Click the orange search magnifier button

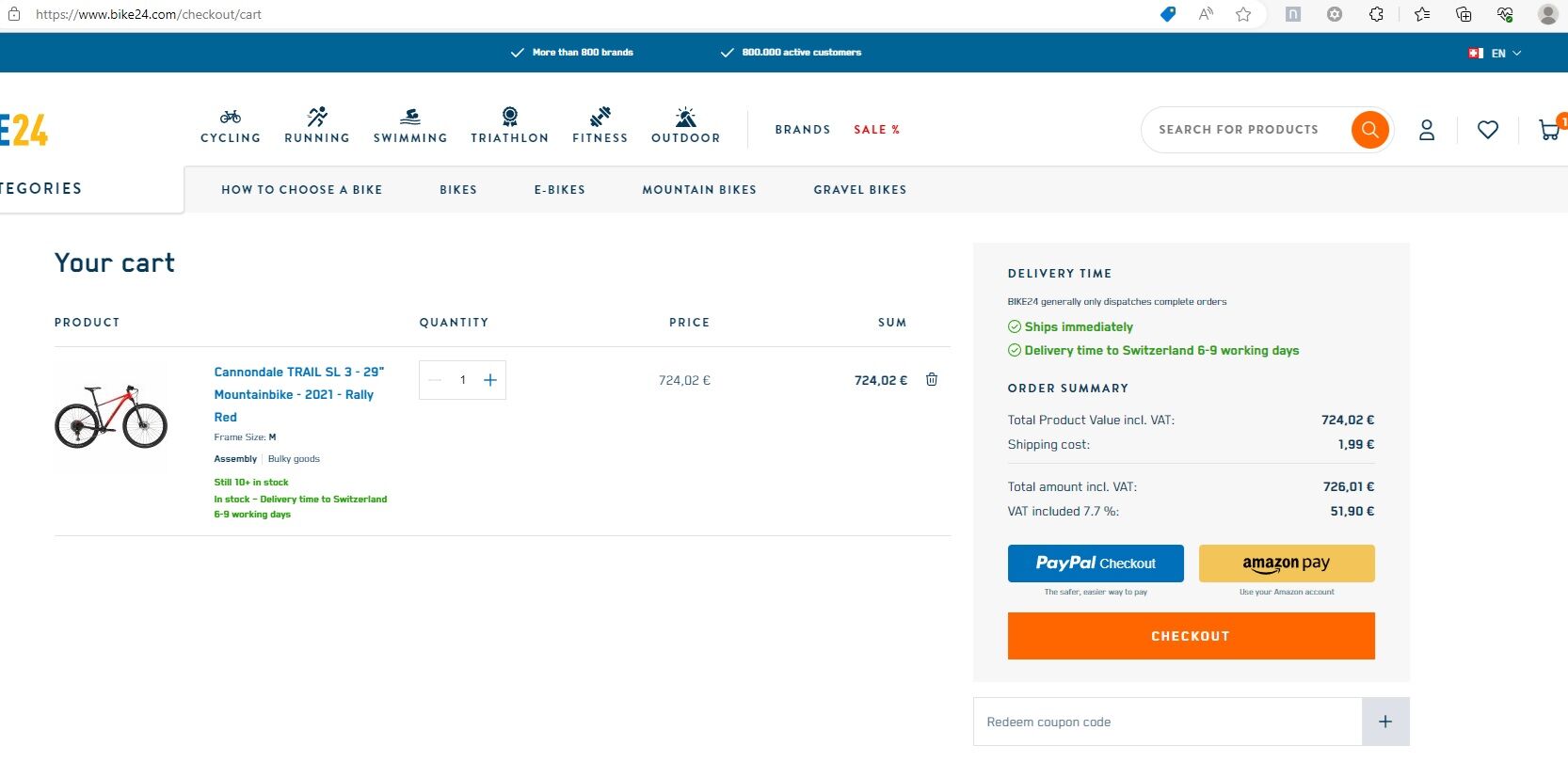pyautogui.click(x=1369, y=130)
